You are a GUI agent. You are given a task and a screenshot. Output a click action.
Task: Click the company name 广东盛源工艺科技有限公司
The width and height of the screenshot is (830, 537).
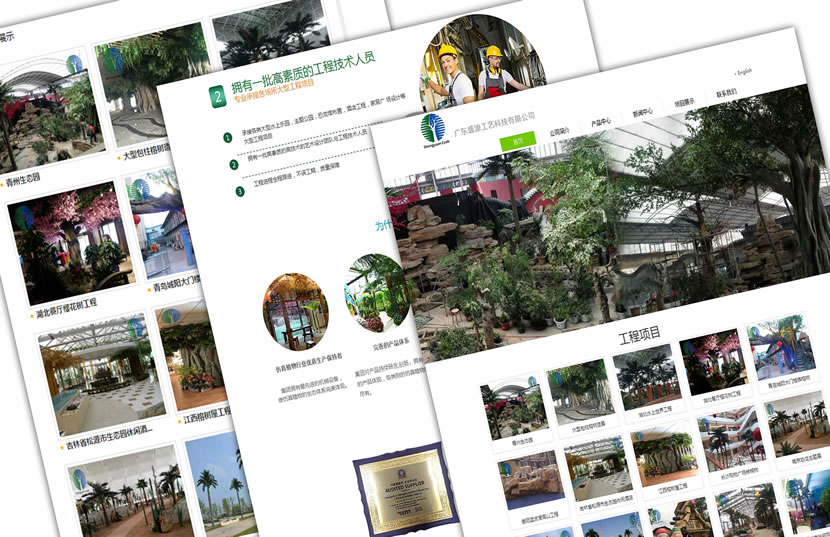pyautogui.click(x=494, y=124)
